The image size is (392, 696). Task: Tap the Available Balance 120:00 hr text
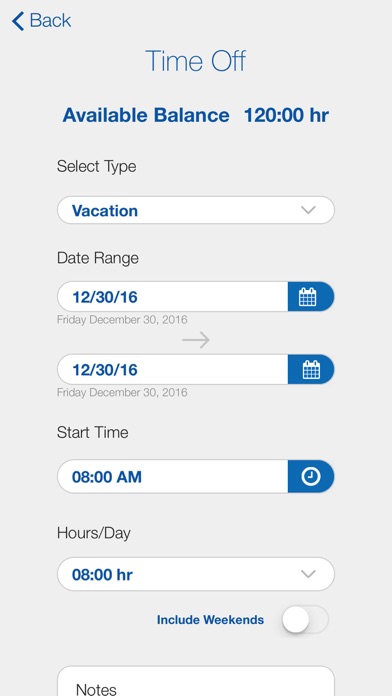[x=196, y=115]
